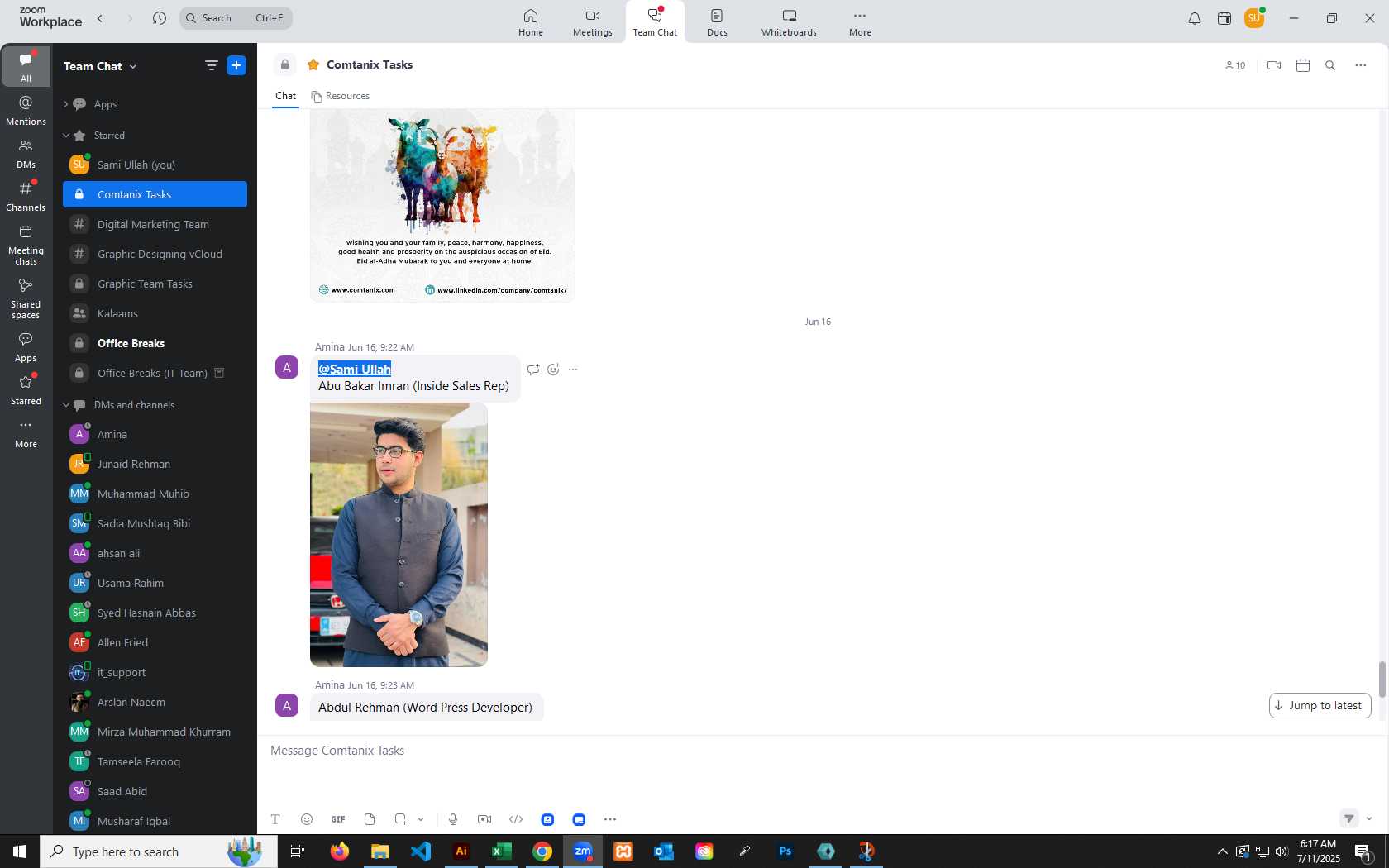Open the All chats sidebar section
The width and height of the screenshot is (1389, 868).
click(x=26, y=66)
